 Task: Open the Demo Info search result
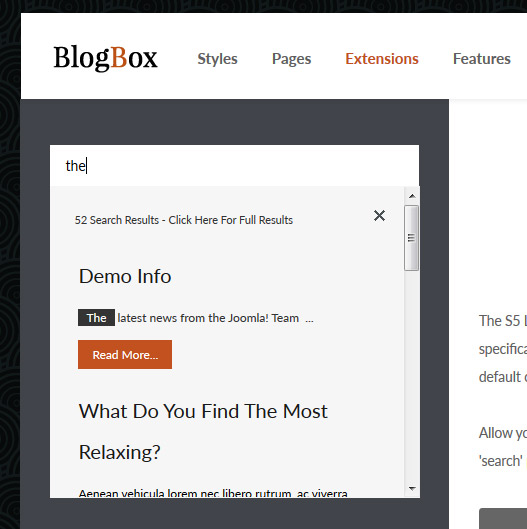pos(125,276)
